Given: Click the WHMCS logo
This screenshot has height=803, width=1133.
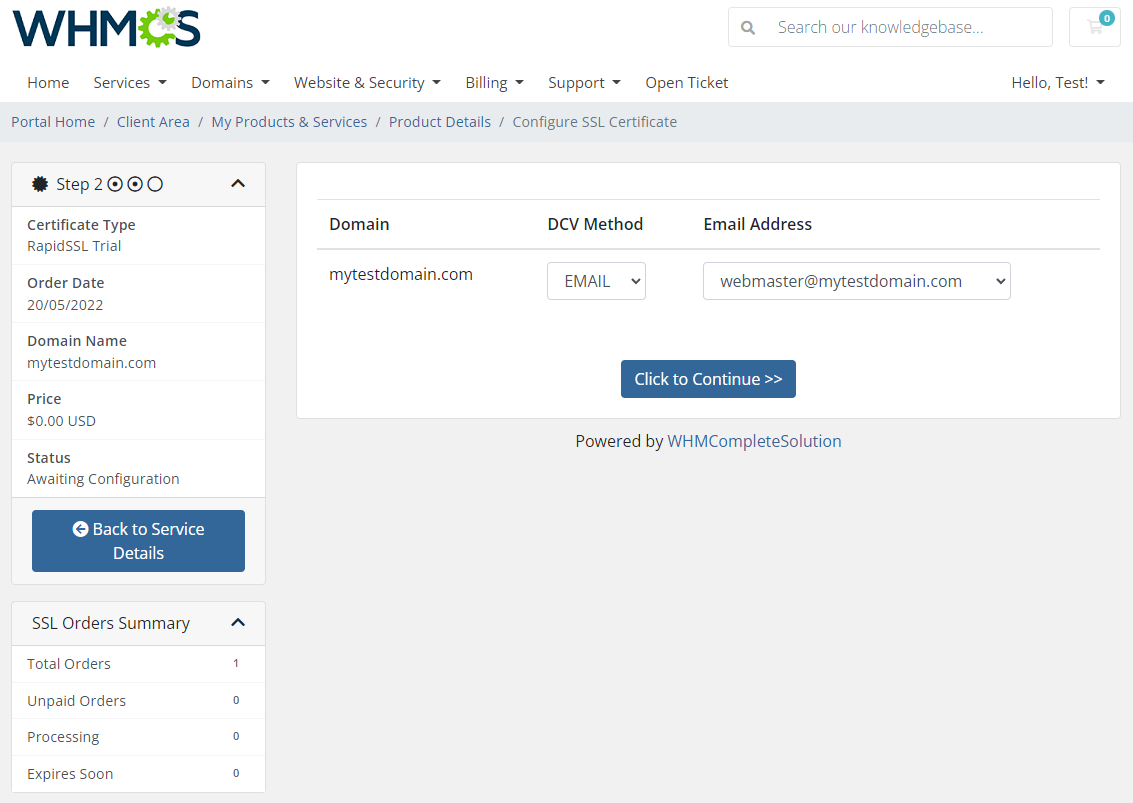Looking at the screenshot, I should point(105,27).
